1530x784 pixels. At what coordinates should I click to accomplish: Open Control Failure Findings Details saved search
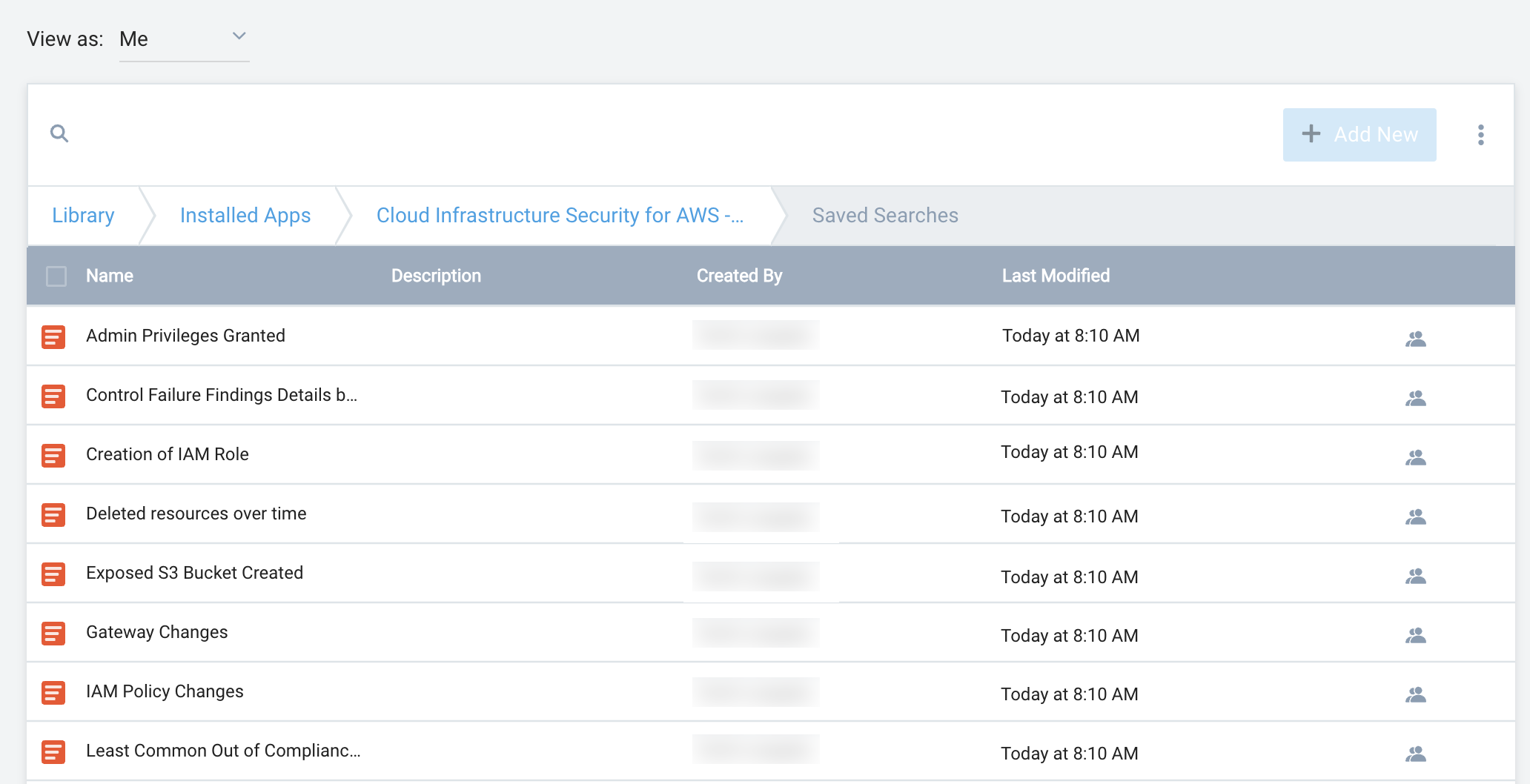click(221, 395)
